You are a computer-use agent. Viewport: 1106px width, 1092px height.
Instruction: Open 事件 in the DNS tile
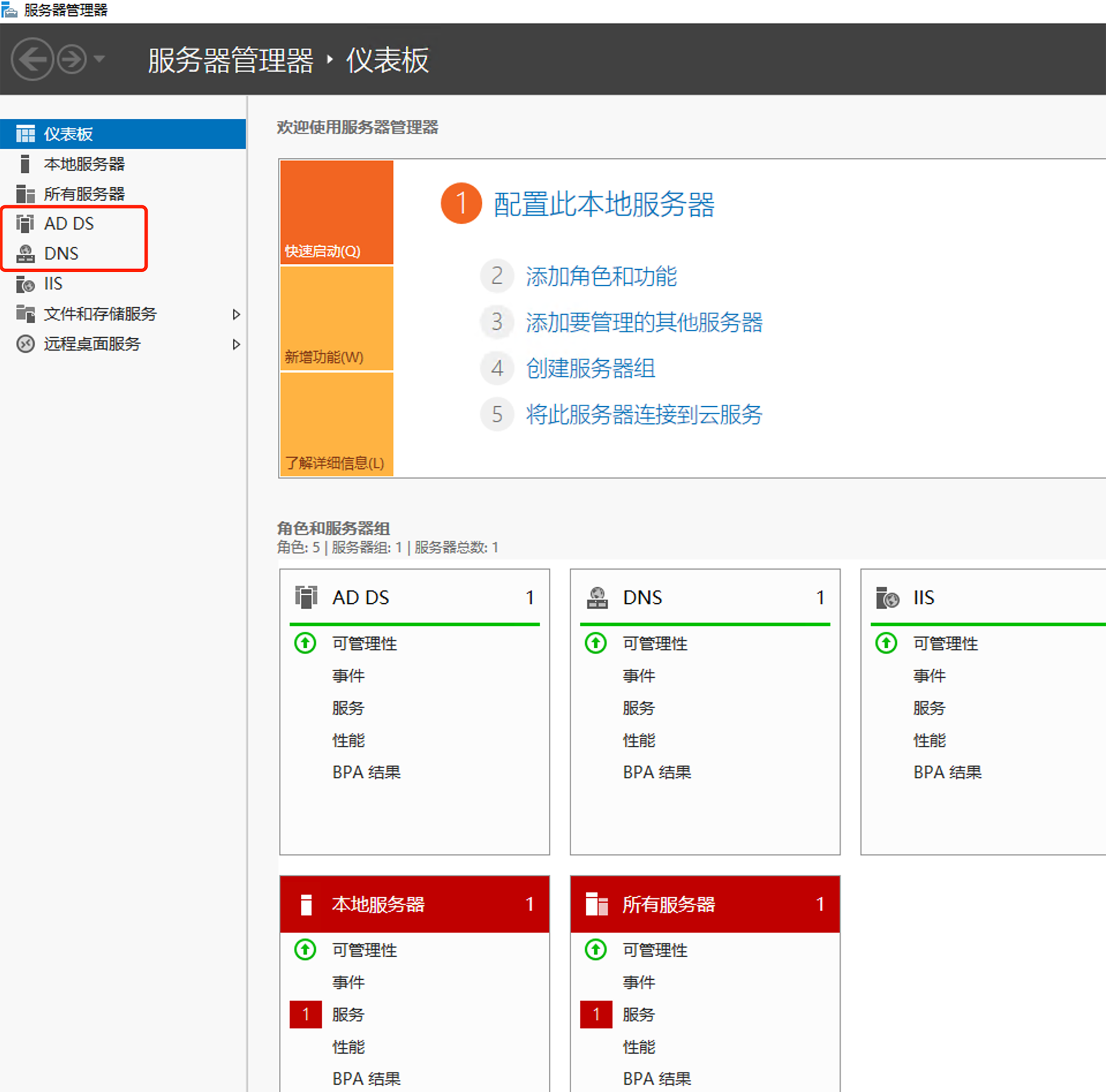[x=639, y=676]
